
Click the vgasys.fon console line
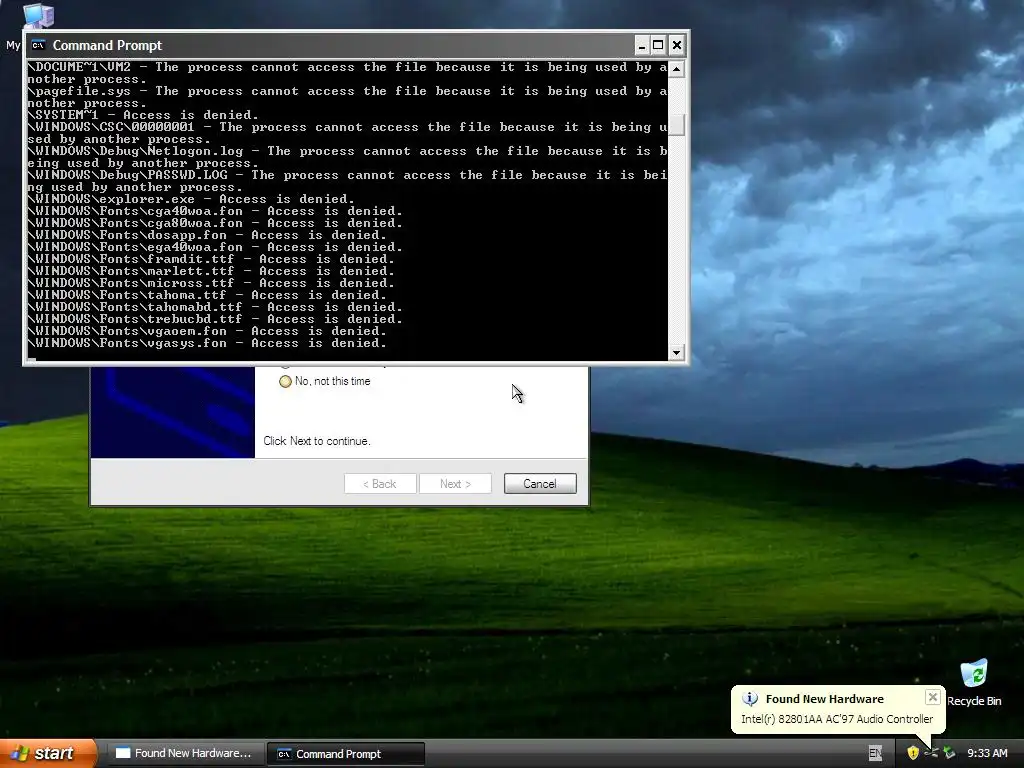pyautogui.click(x=207, y=344)
